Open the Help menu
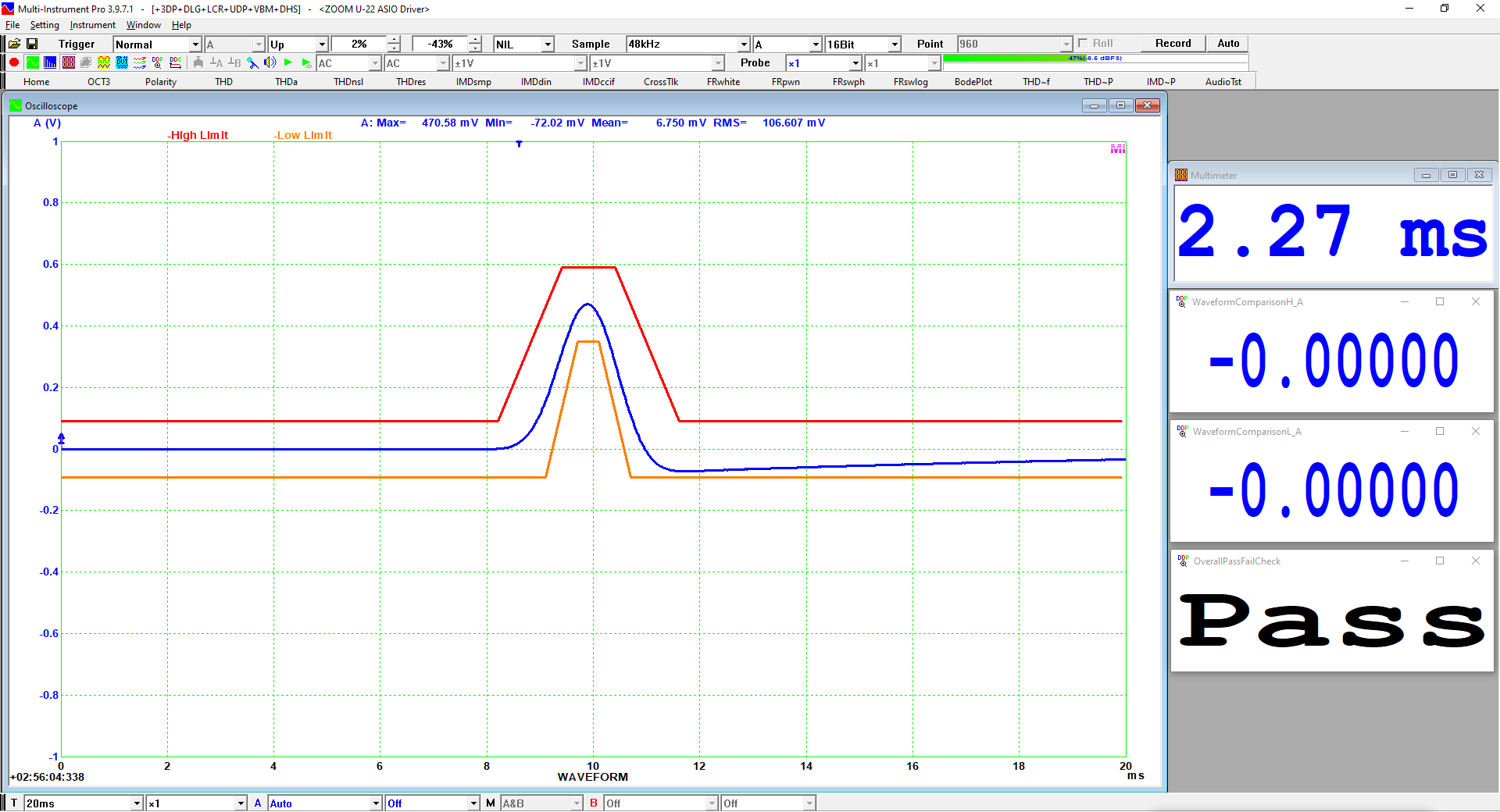1500x812 pixels. pos(181,25)
